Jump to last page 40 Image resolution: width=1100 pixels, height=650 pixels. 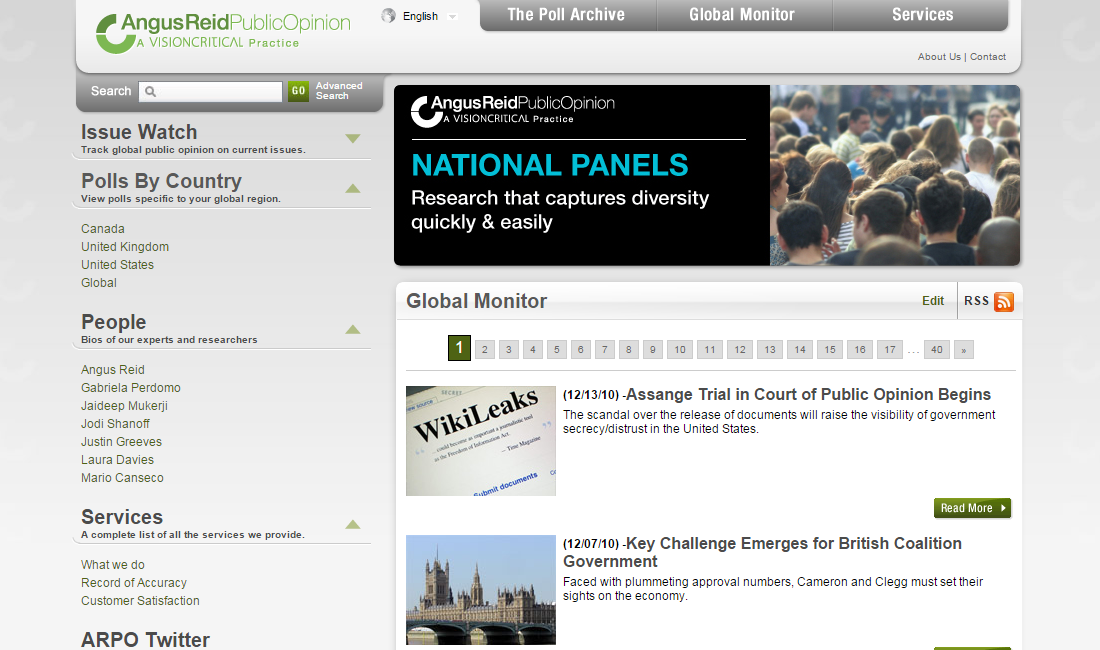[x=937, y=349]
